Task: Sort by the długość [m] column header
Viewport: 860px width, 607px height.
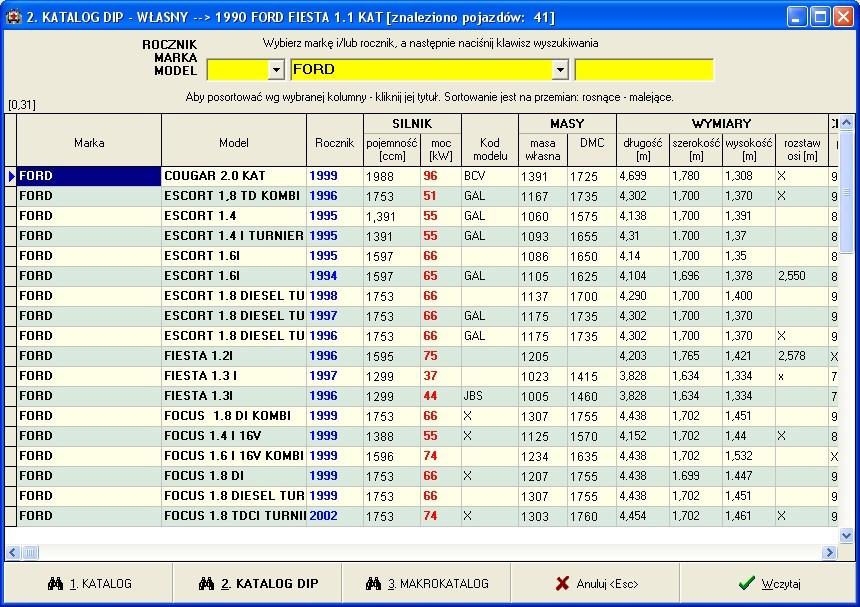Action: (x=643, y=149)
